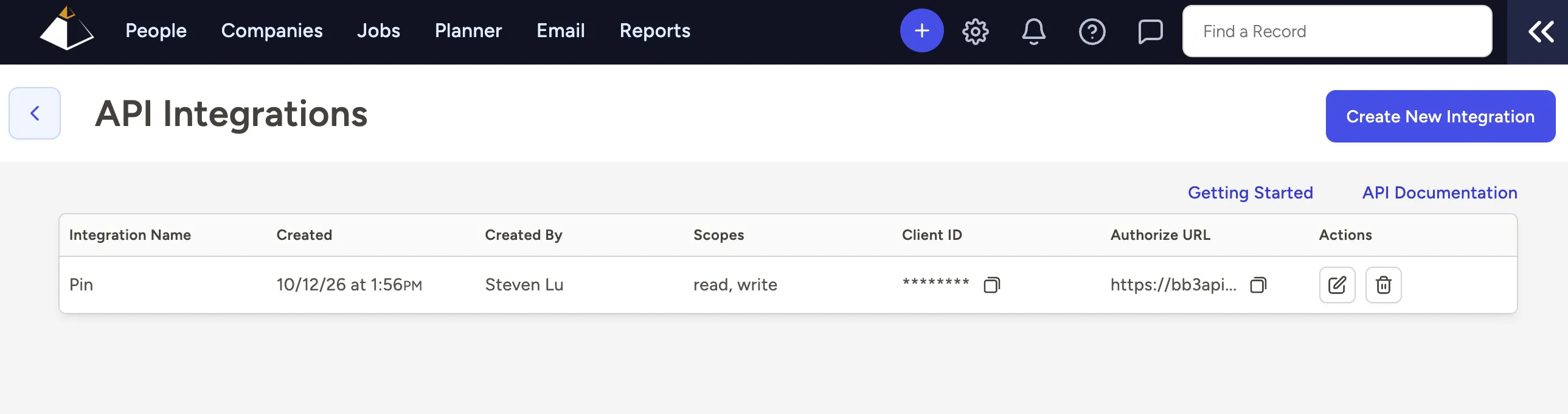
Task: Click Create New Integration button
Action: (1440, 116)
